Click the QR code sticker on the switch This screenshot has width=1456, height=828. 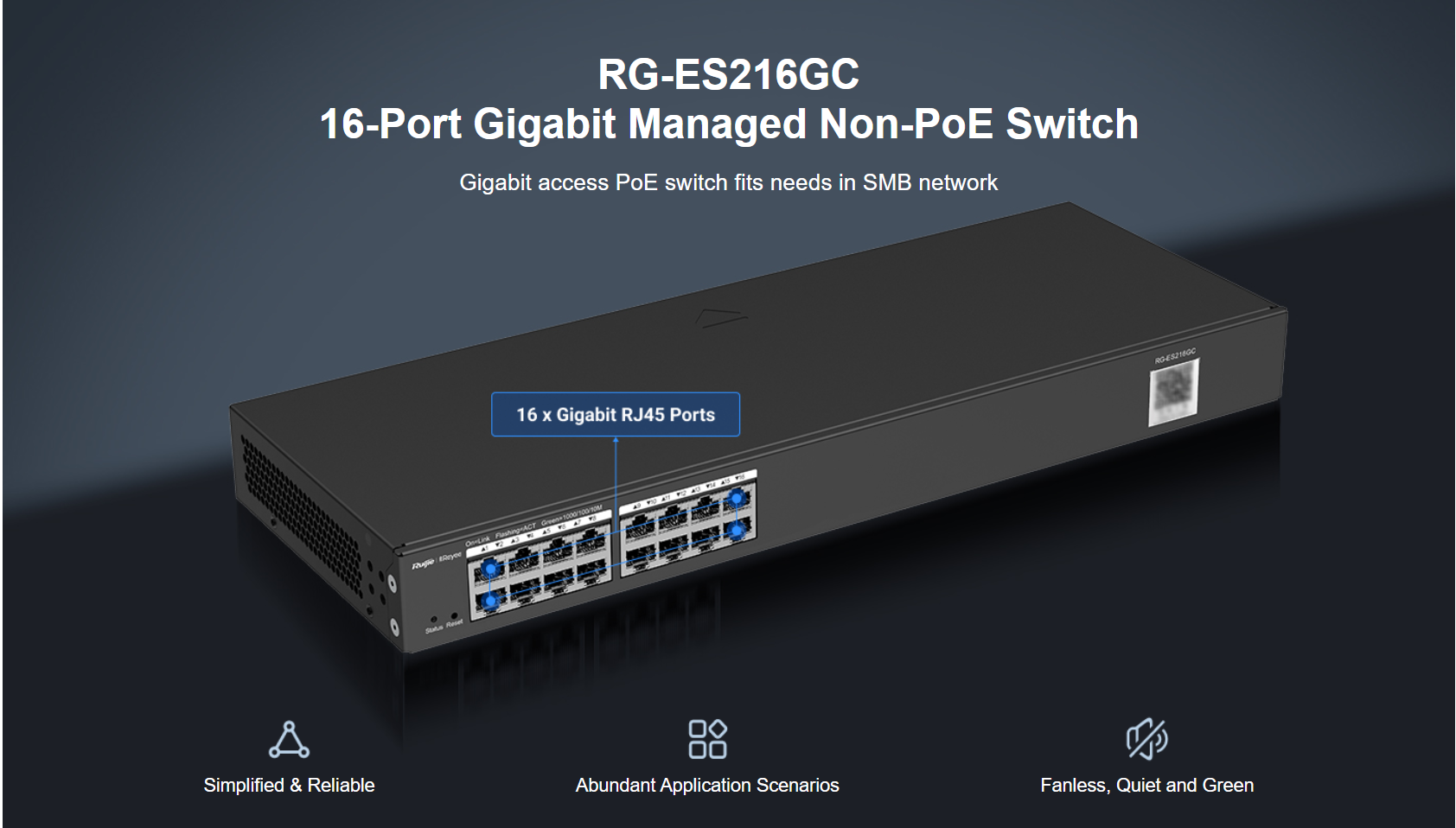click(1173, 393)
